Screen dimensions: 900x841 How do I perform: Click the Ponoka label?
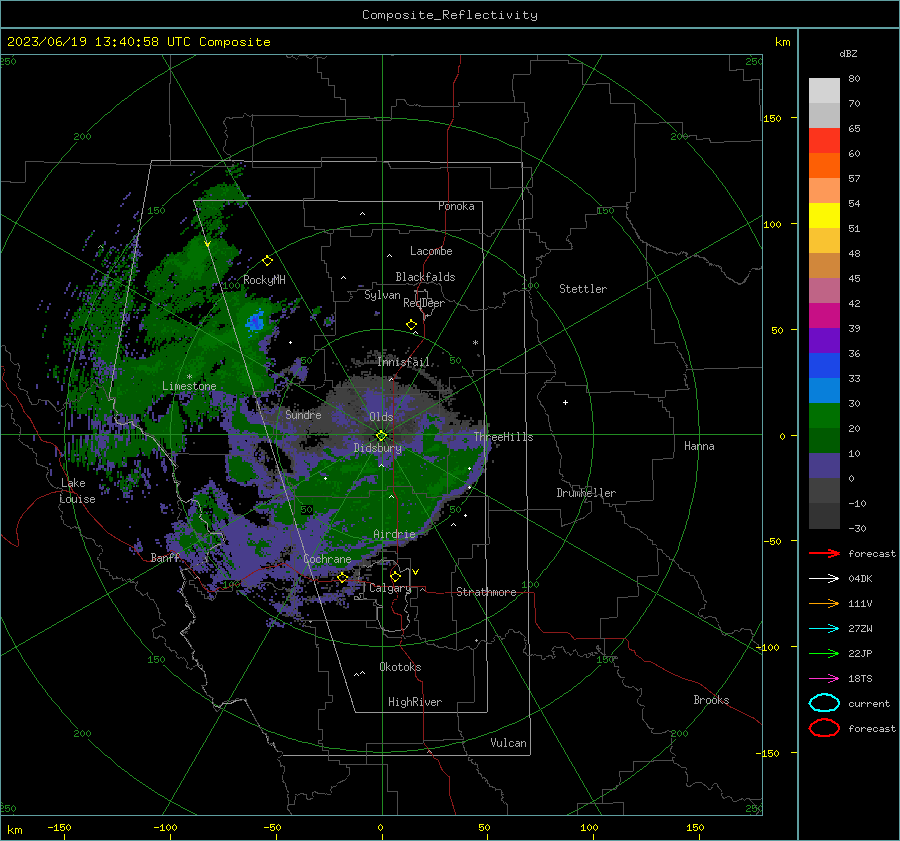tap(456, 206)
